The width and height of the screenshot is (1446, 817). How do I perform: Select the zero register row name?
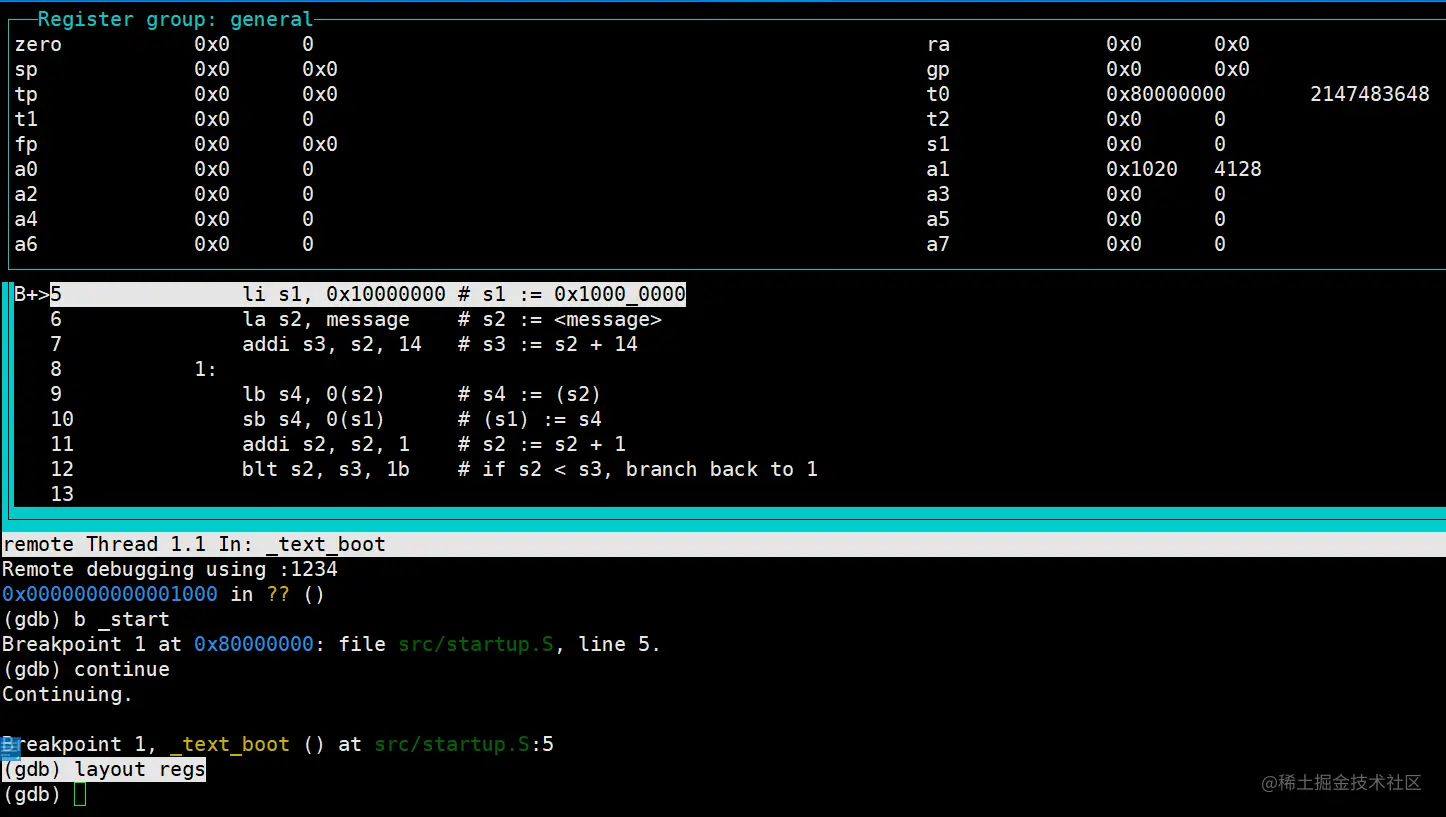38,44
